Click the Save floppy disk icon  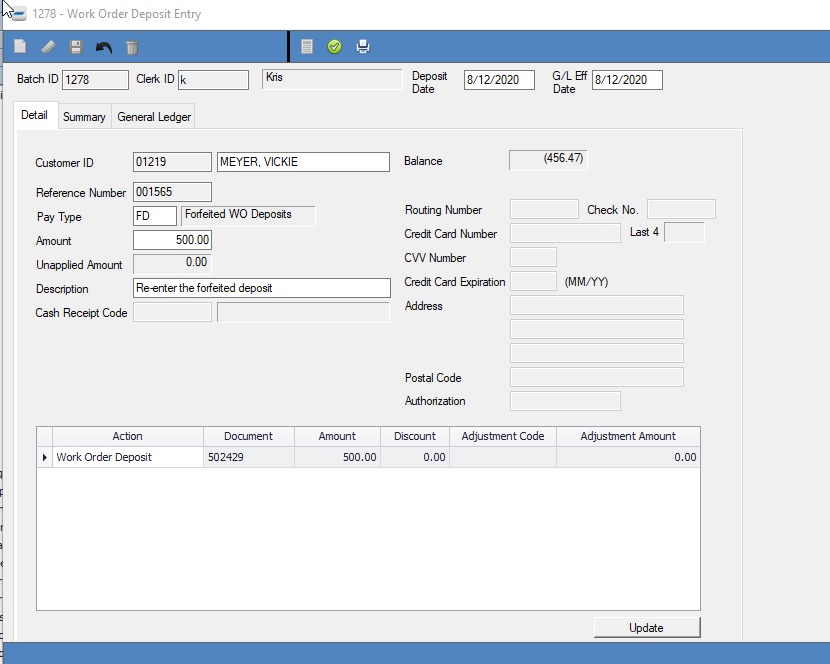[76, 47]
